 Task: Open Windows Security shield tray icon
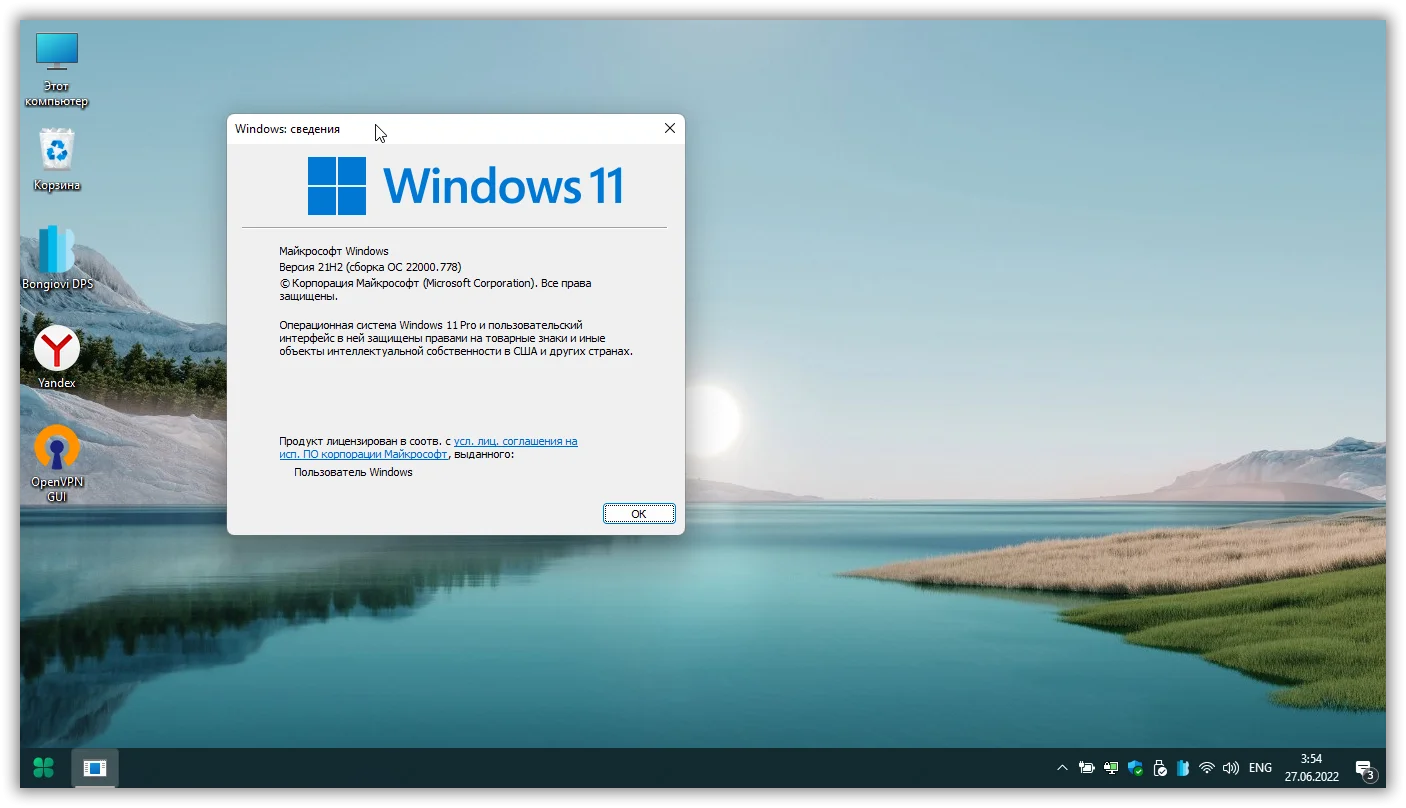[1135, 768]
